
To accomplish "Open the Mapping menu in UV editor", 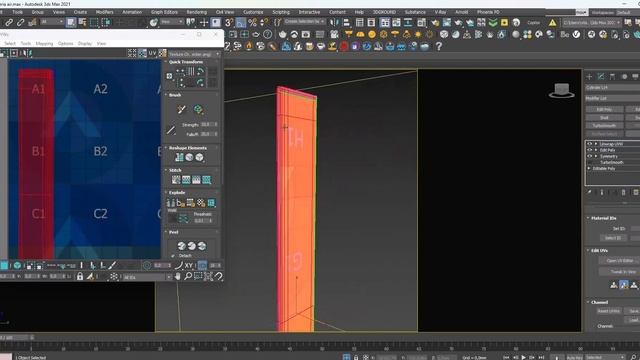I will pyautogui.click(x=44, y=43).
